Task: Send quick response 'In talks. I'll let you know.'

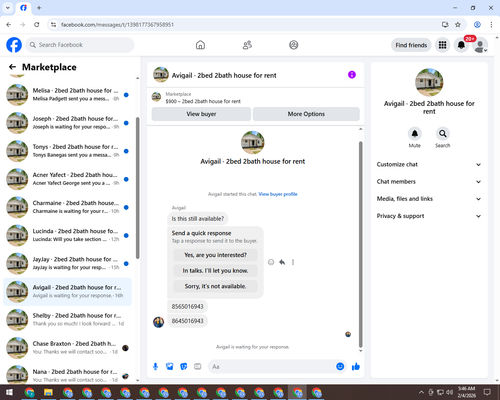Action: [215, 271]
